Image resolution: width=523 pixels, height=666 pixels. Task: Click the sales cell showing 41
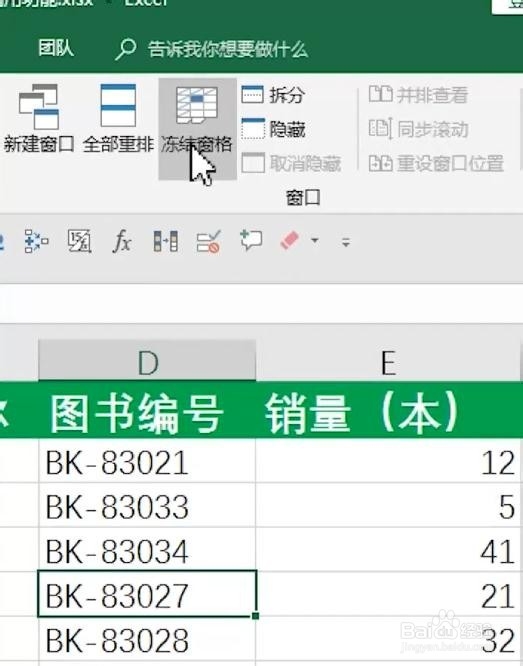[388, 550]
